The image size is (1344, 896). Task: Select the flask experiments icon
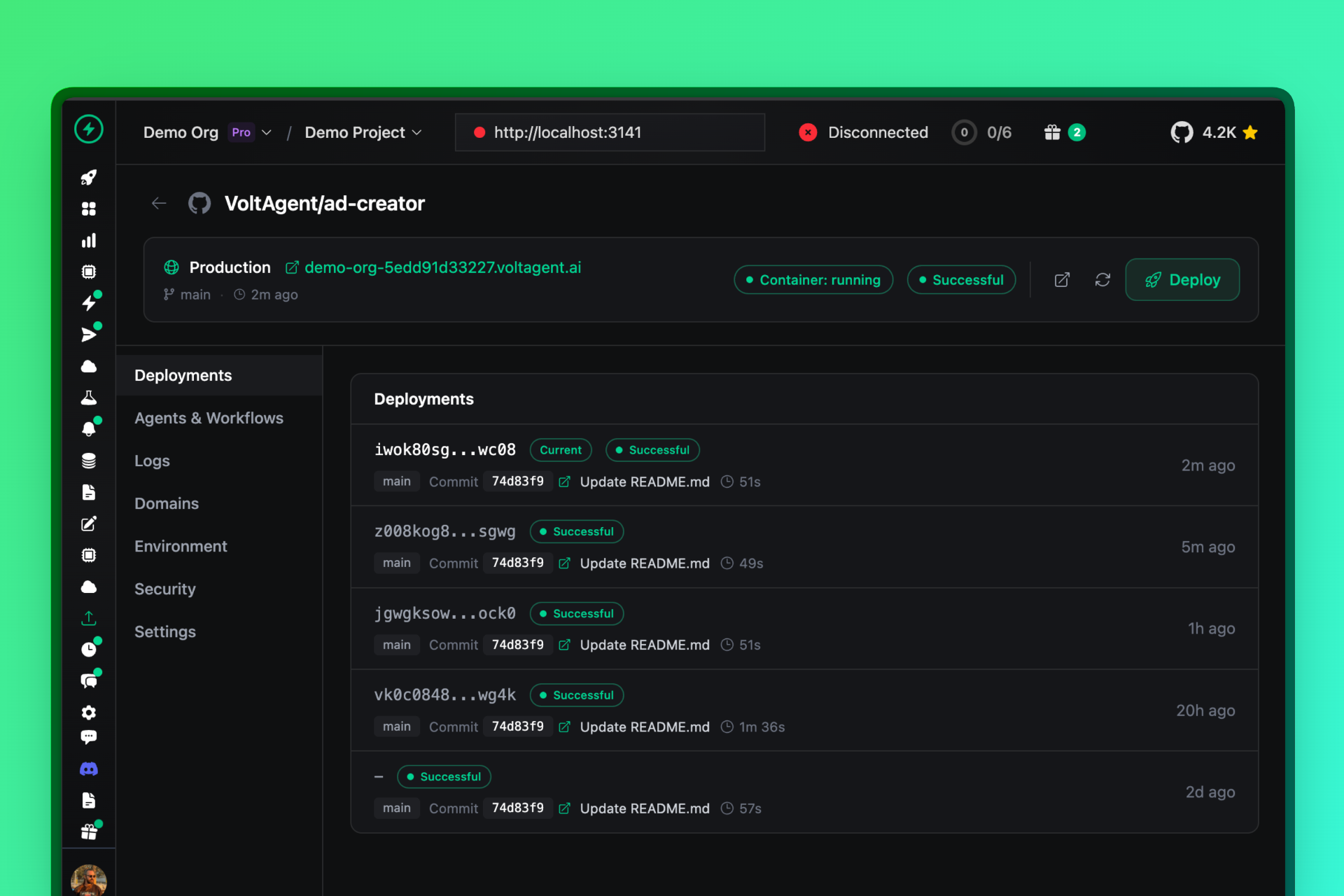tap(89, 398)
